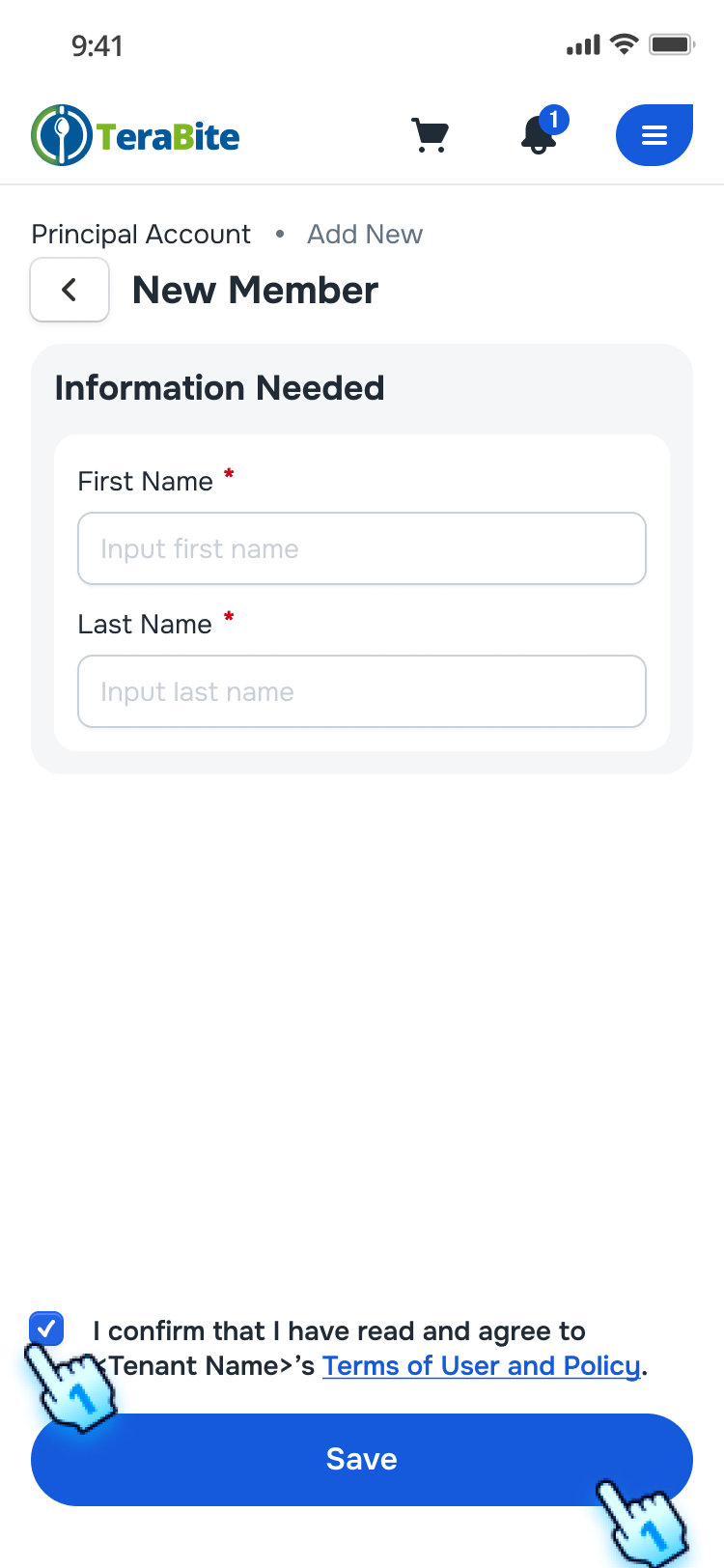The image size is (724, 1568).
Task: View notifications via the bell icon
Action: pyautogui.click(x=537, y=140)
